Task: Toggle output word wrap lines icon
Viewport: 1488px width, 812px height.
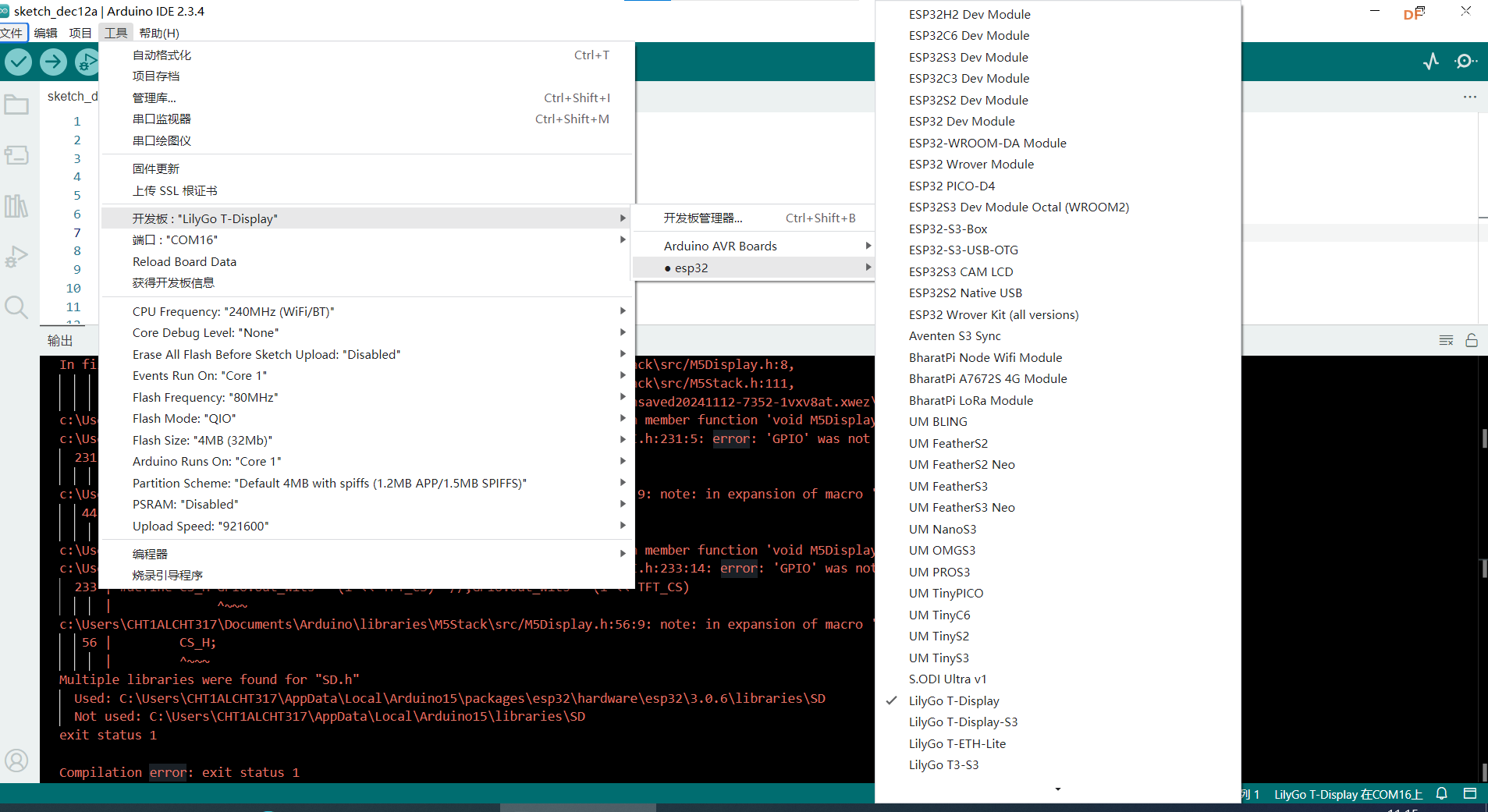Action: (1446, 340)
